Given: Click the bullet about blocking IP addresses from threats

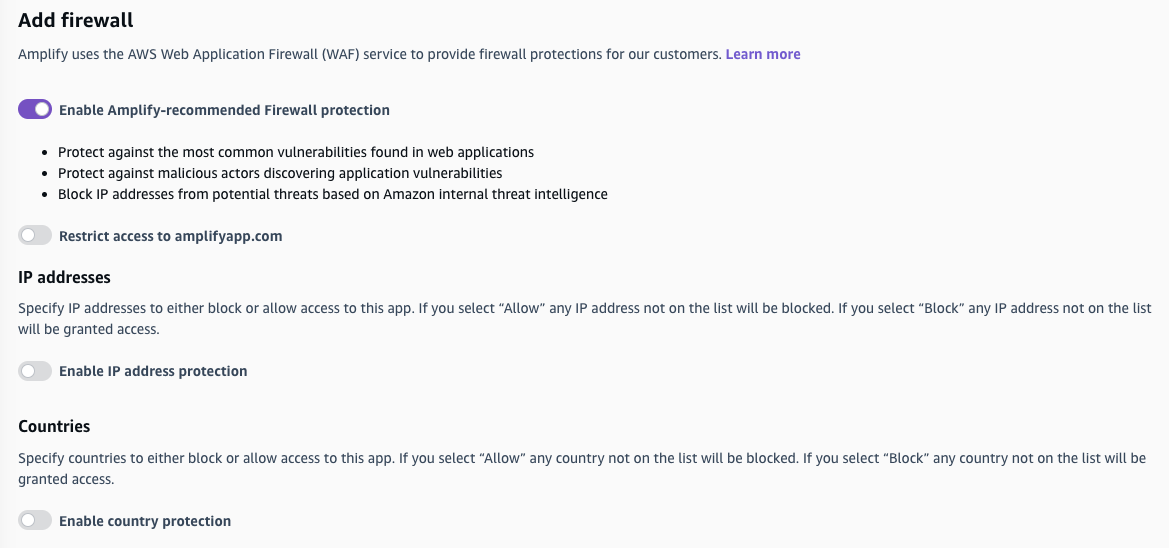Looking at the screenshot, I should 333,194.
